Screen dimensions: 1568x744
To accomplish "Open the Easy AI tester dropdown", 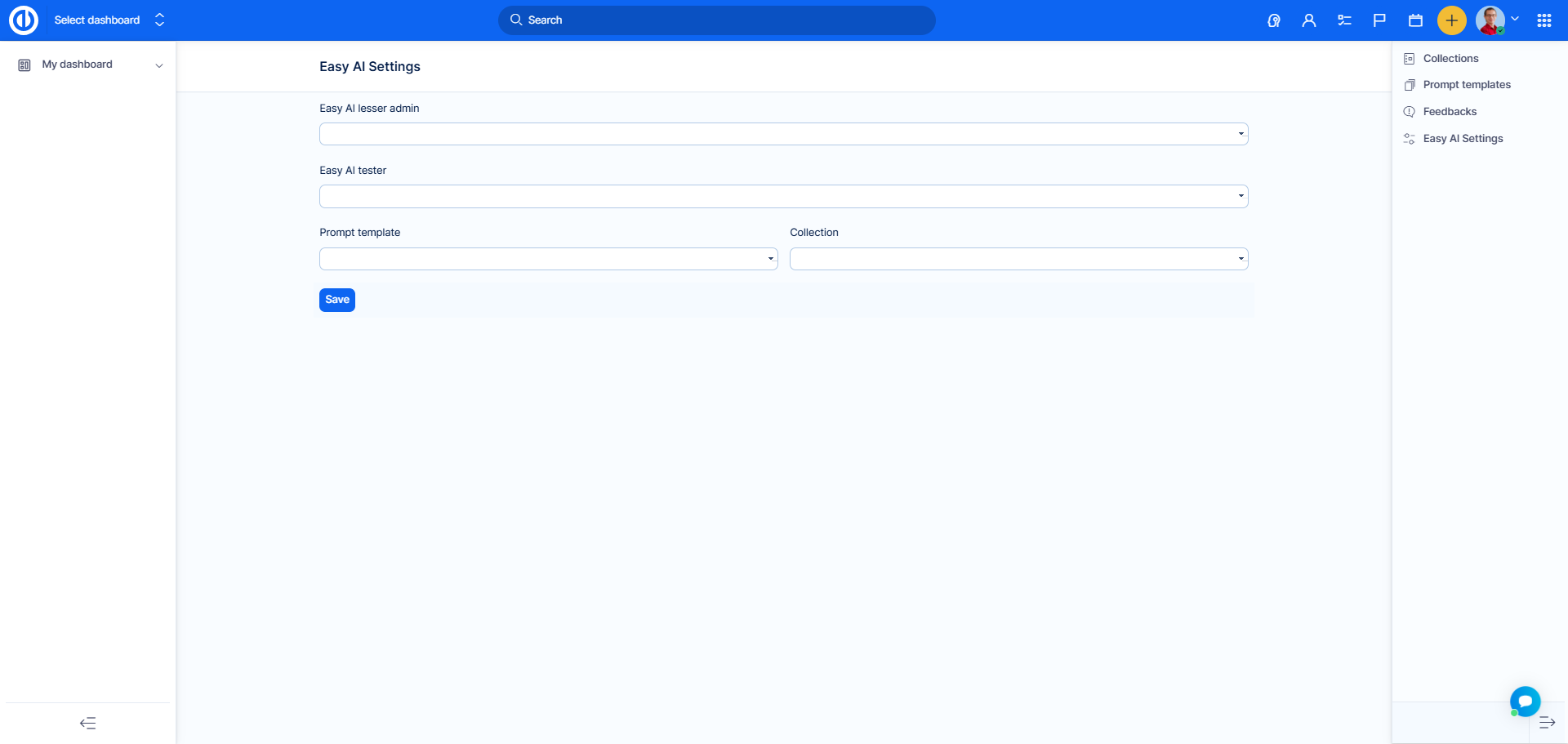I will click(783, 196).
